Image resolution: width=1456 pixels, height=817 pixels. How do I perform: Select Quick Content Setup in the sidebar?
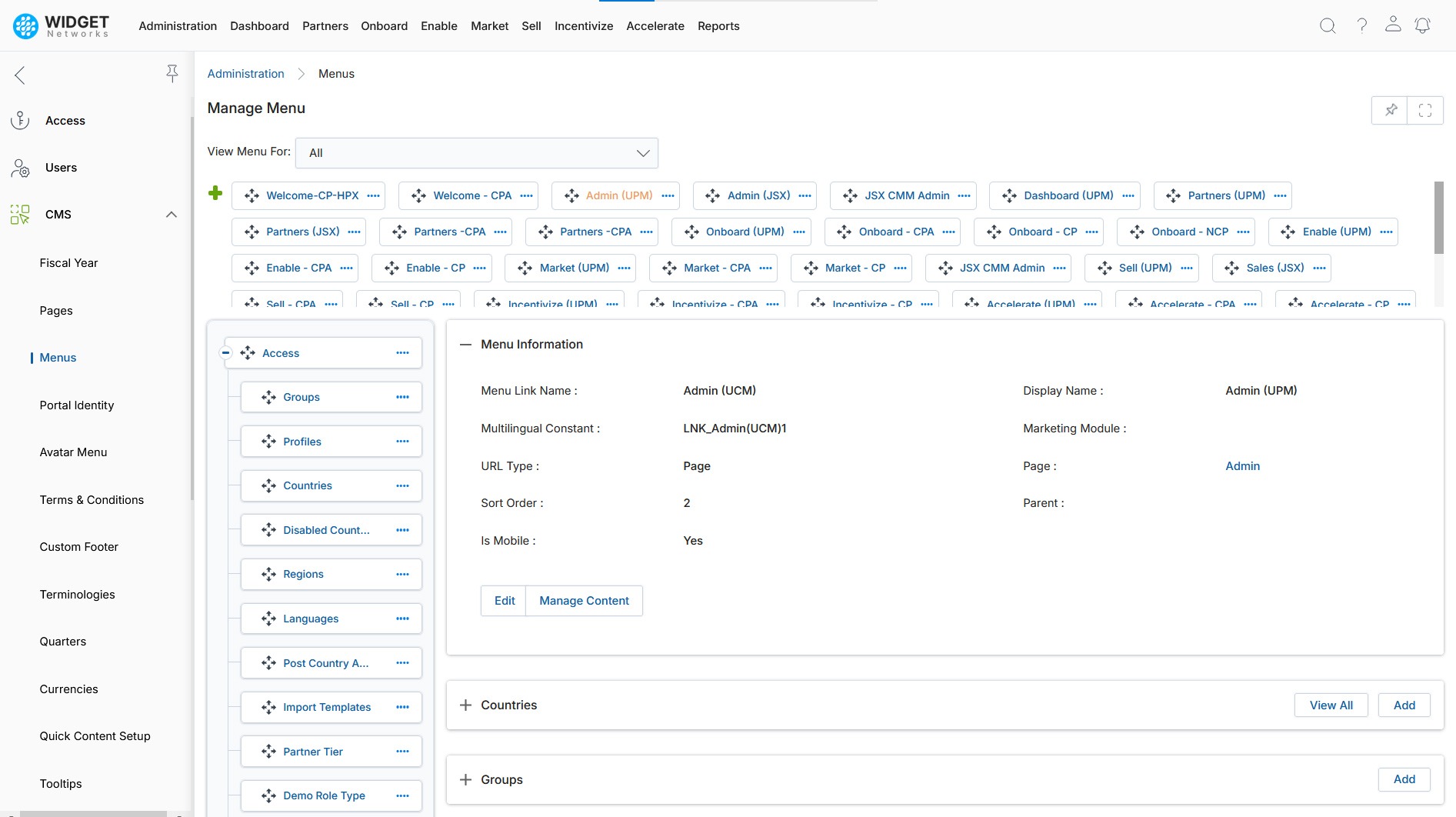(95, 736)
